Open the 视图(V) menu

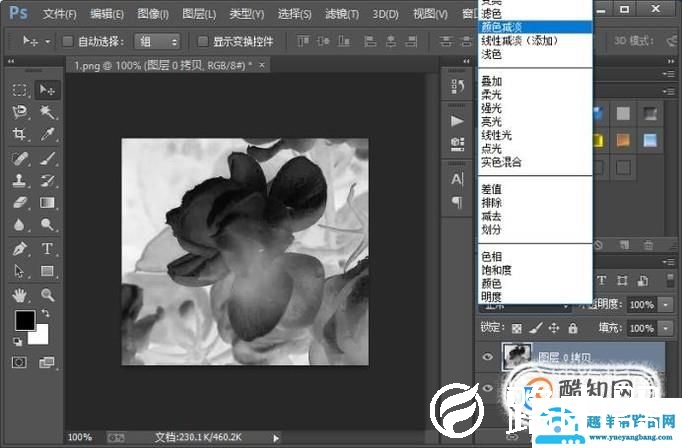[430, 14]
